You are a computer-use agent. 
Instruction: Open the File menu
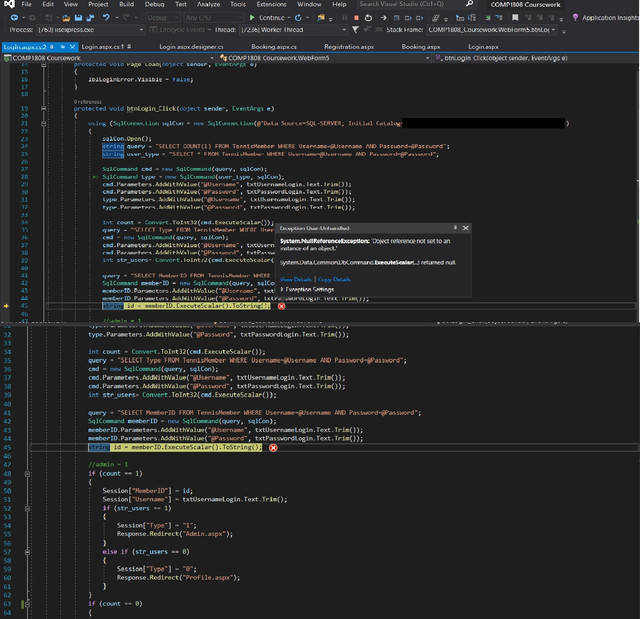tap(26, 4)
